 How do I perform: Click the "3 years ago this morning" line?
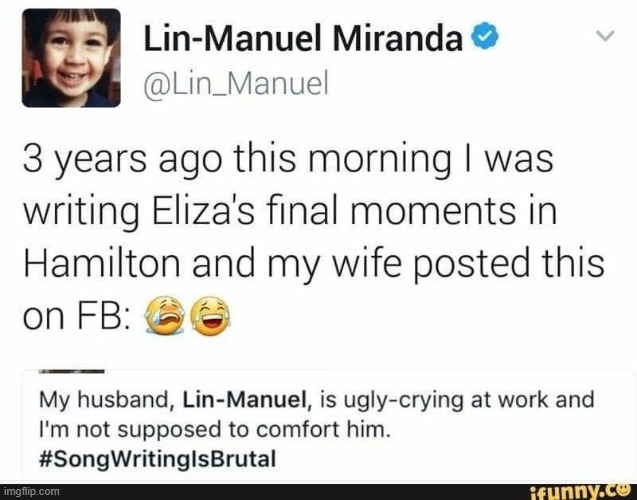point(288,159)
